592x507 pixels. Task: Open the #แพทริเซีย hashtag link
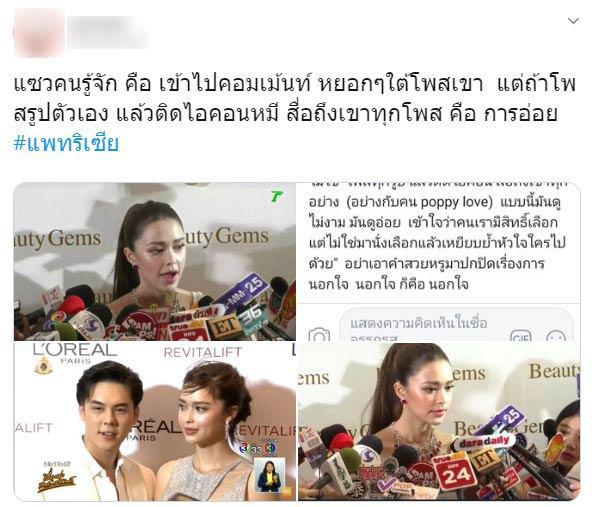click(66, 144)
